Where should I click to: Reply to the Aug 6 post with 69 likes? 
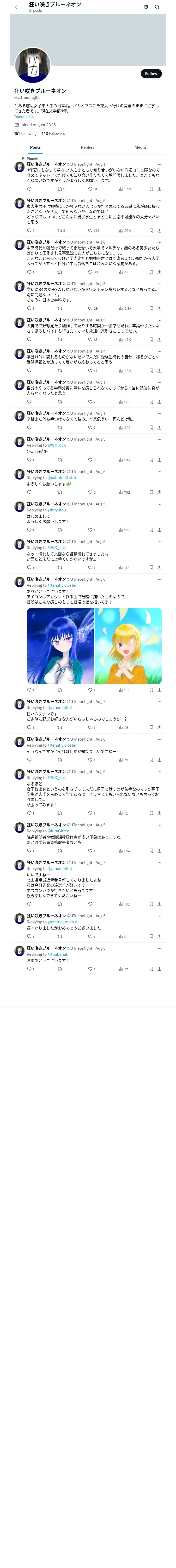30,272
